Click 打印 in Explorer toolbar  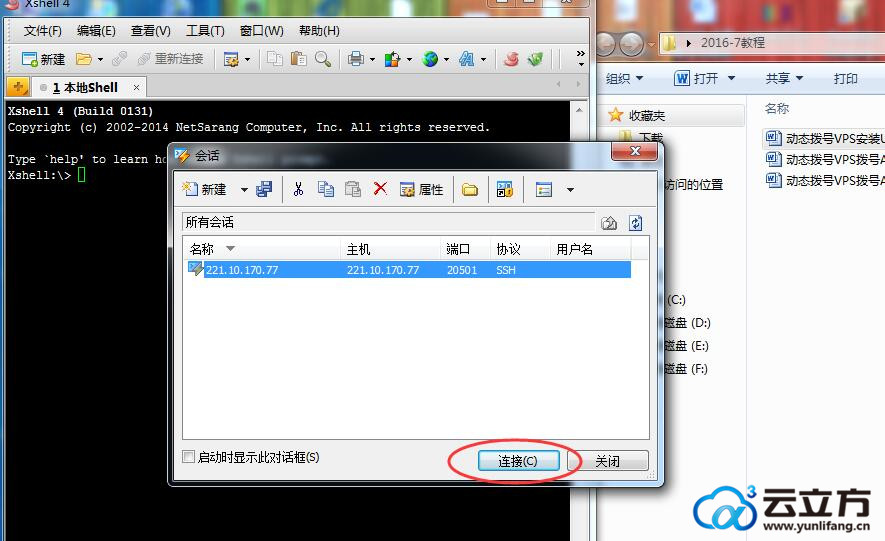pos(845,78)
